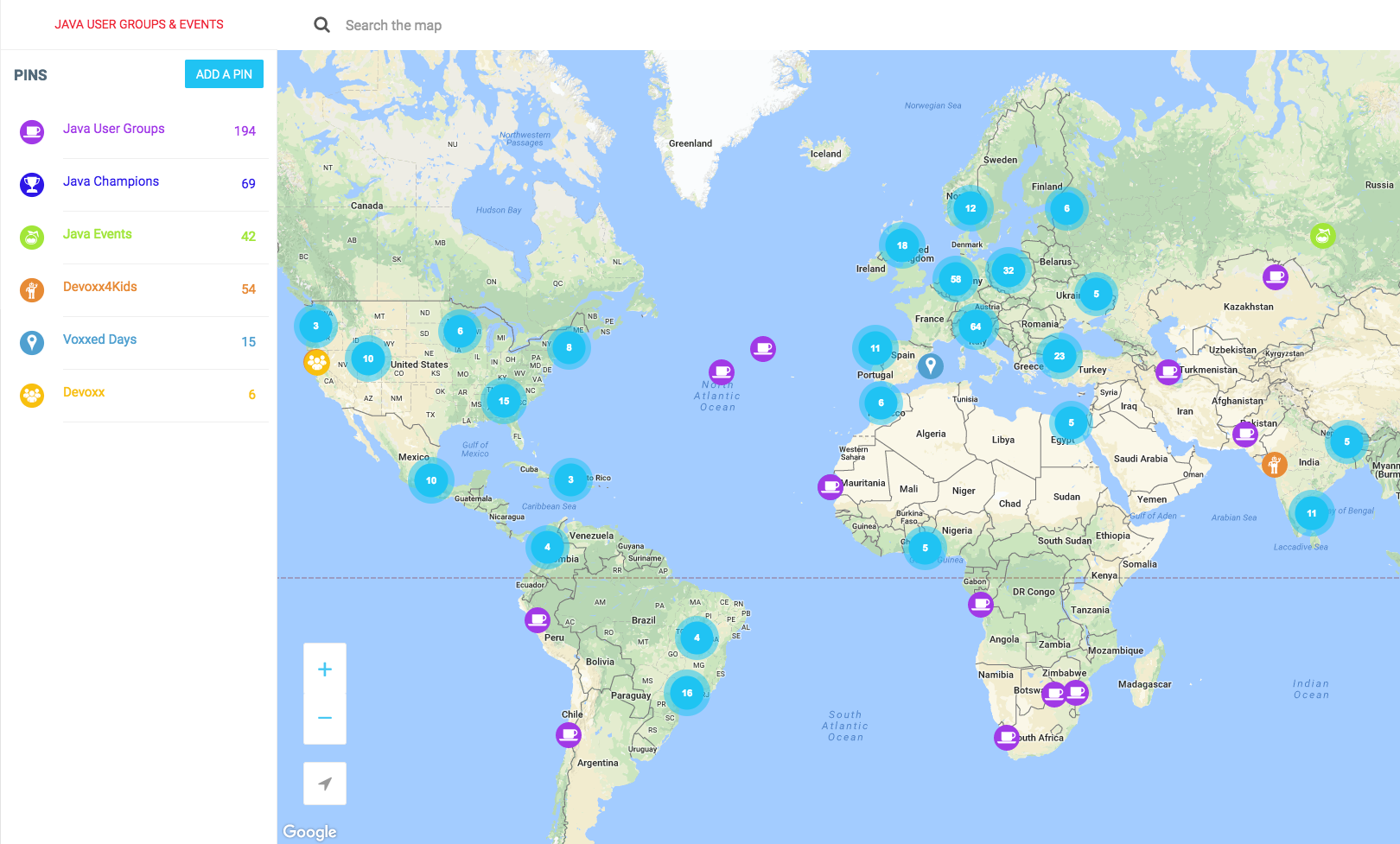Click the Java User Group pin east of Botswana
This screenshot has width=1400, height=844.
click(x=1076, y=692)
